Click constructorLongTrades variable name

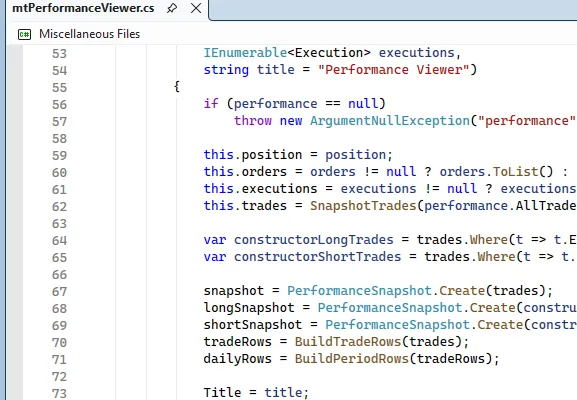314,240
